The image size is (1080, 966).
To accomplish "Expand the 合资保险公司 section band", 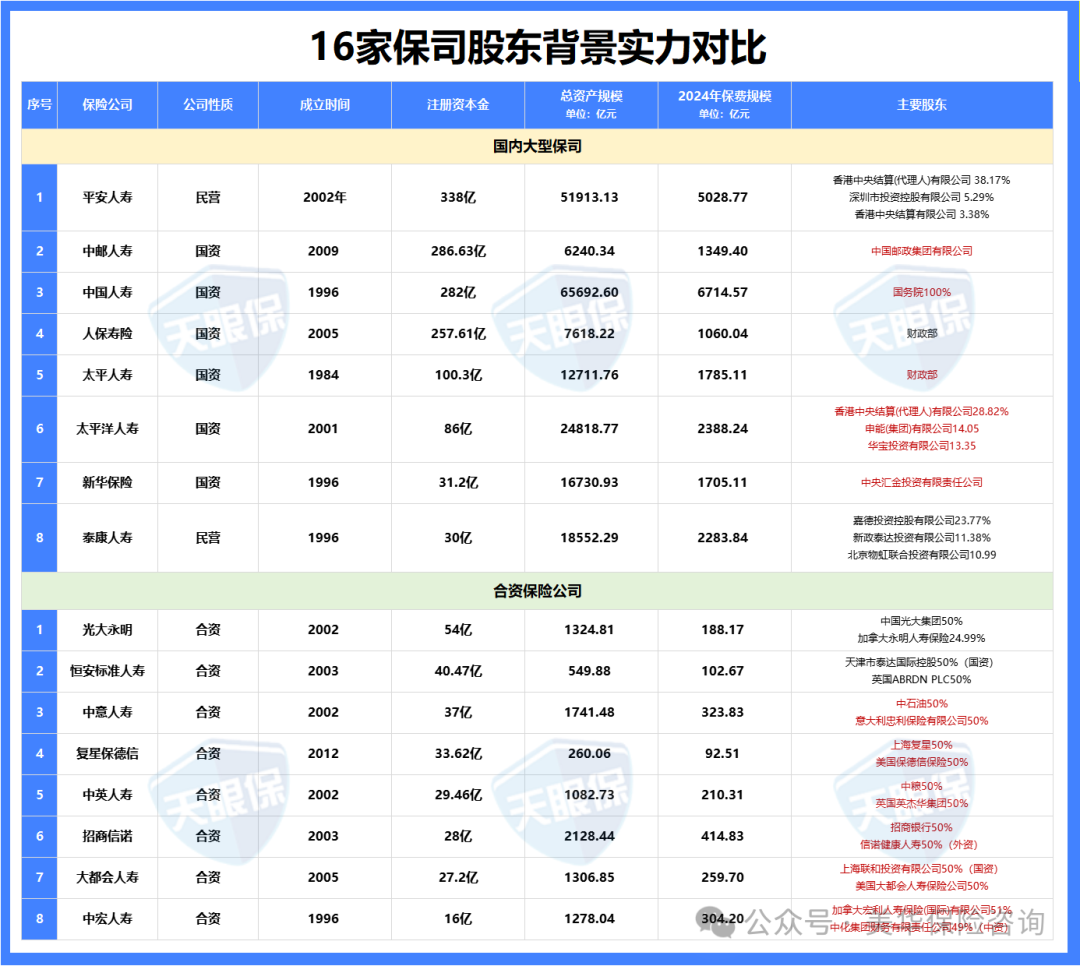I will 540,591.
